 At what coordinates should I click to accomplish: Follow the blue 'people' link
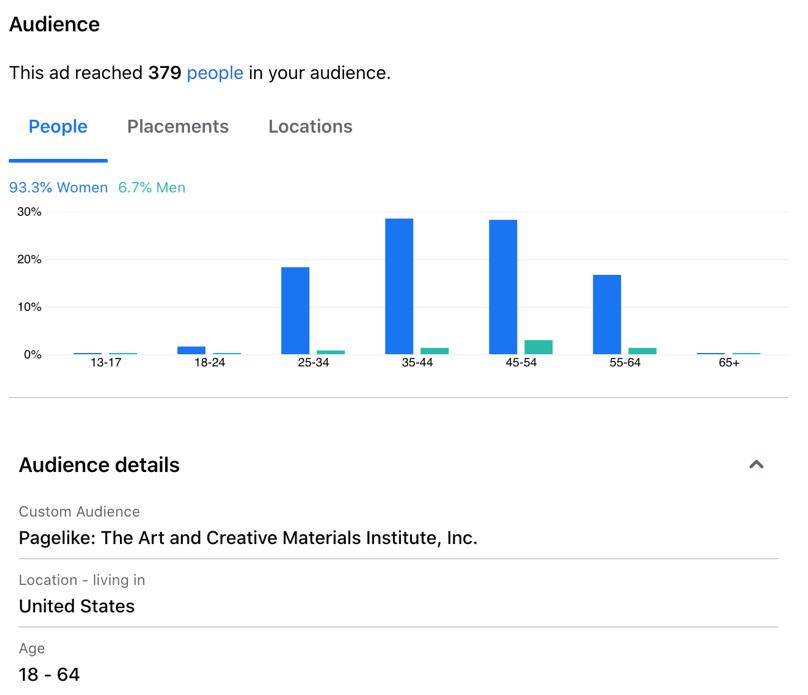coord(215,73)
